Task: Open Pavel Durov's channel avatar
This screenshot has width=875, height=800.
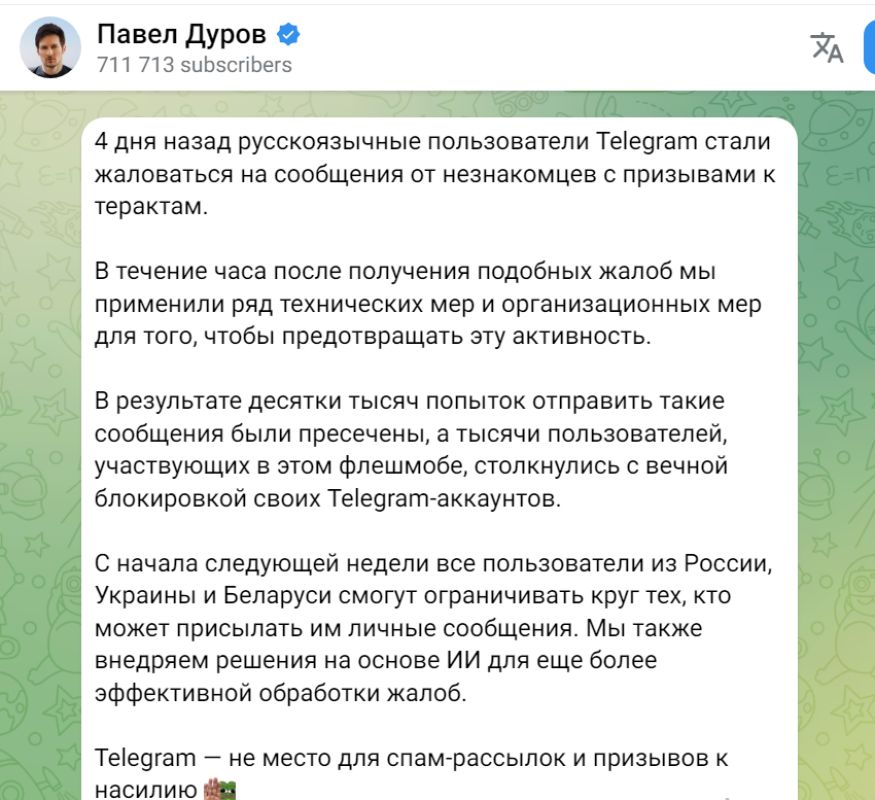Action: point(50,46)
